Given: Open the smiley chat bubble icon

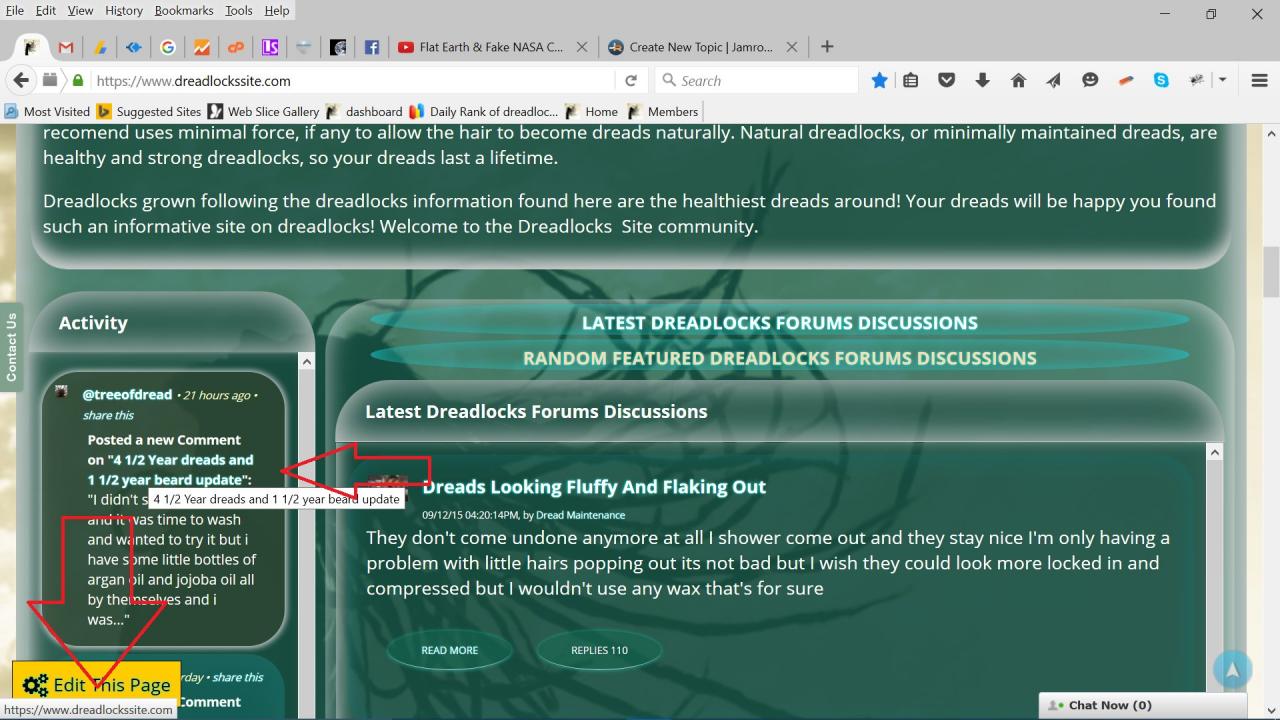Looking at the screenshot, I should pyautogui.click(x=1090, y=81).
